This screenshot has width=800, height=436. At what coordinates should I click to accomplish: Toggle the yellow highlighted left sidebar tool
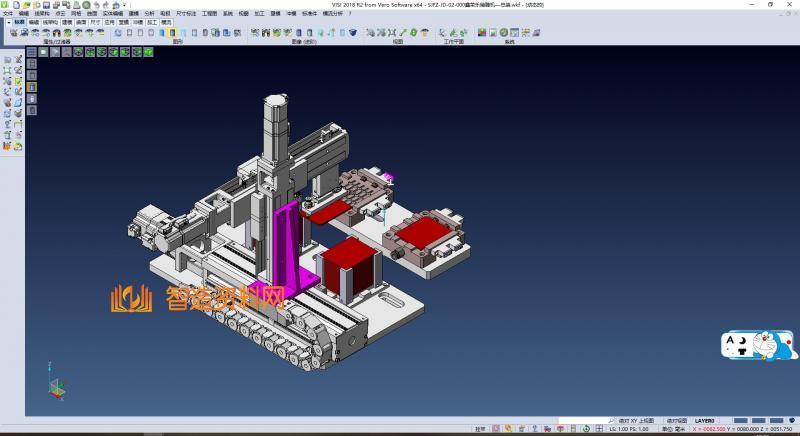click(31, 87)
